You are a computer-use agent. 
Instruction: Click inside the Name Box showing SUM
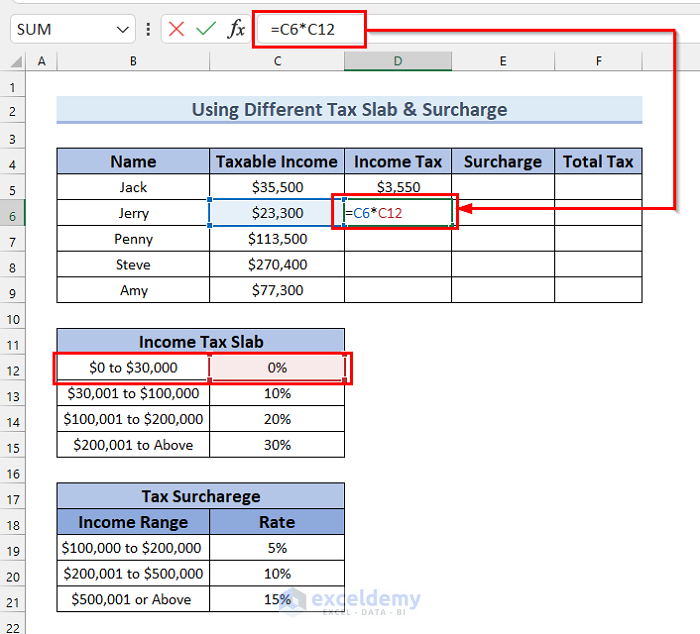[62, 29]
